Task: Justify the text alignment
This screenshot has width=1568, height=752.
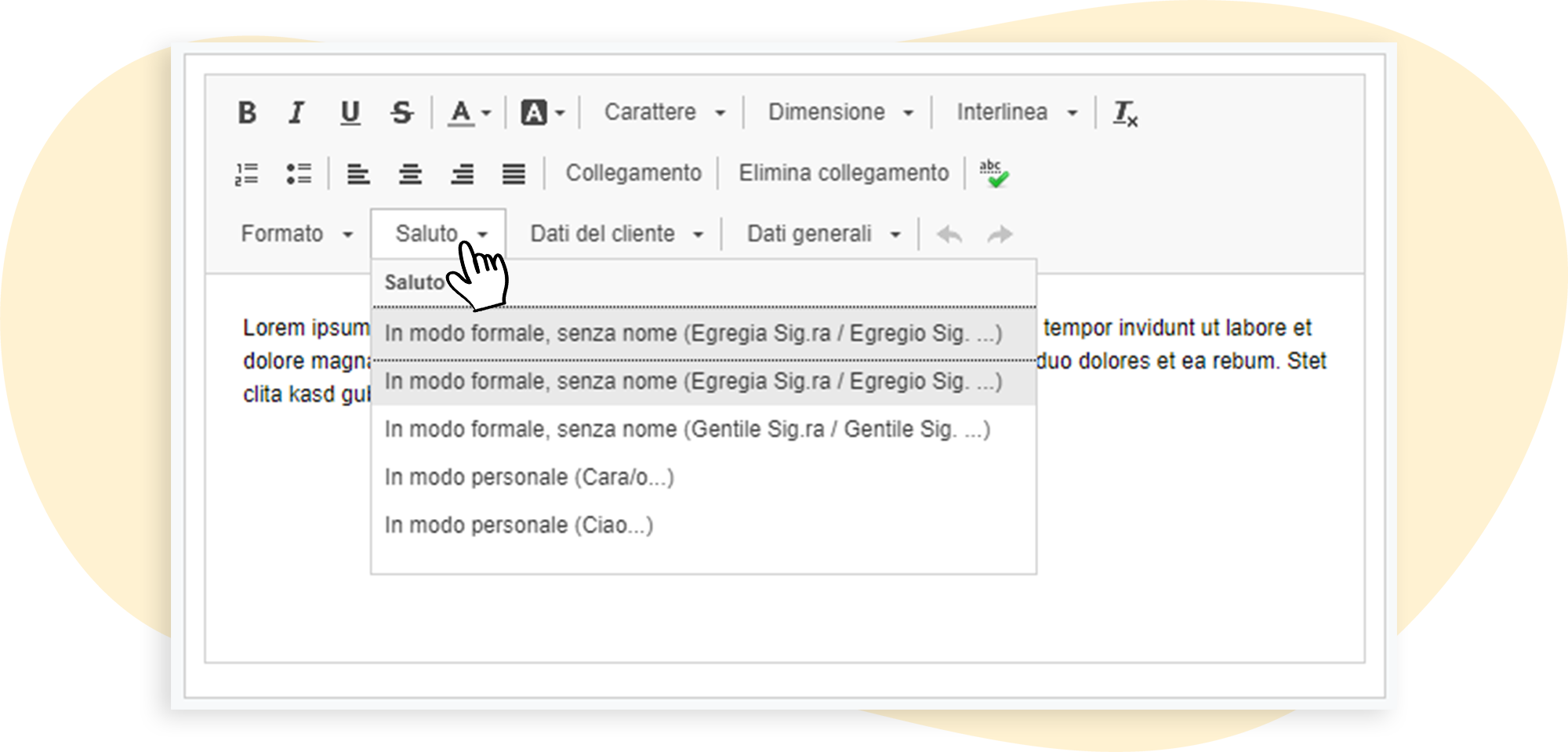Action: [x=514, y=173]
